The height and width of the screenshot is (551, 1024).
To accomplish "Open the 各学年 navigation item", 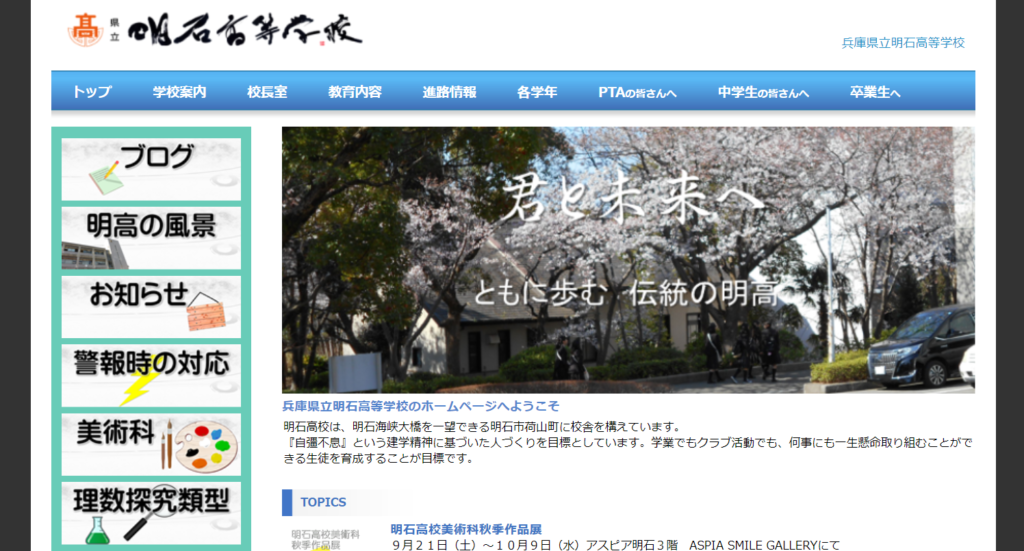I will coord(537,92).
